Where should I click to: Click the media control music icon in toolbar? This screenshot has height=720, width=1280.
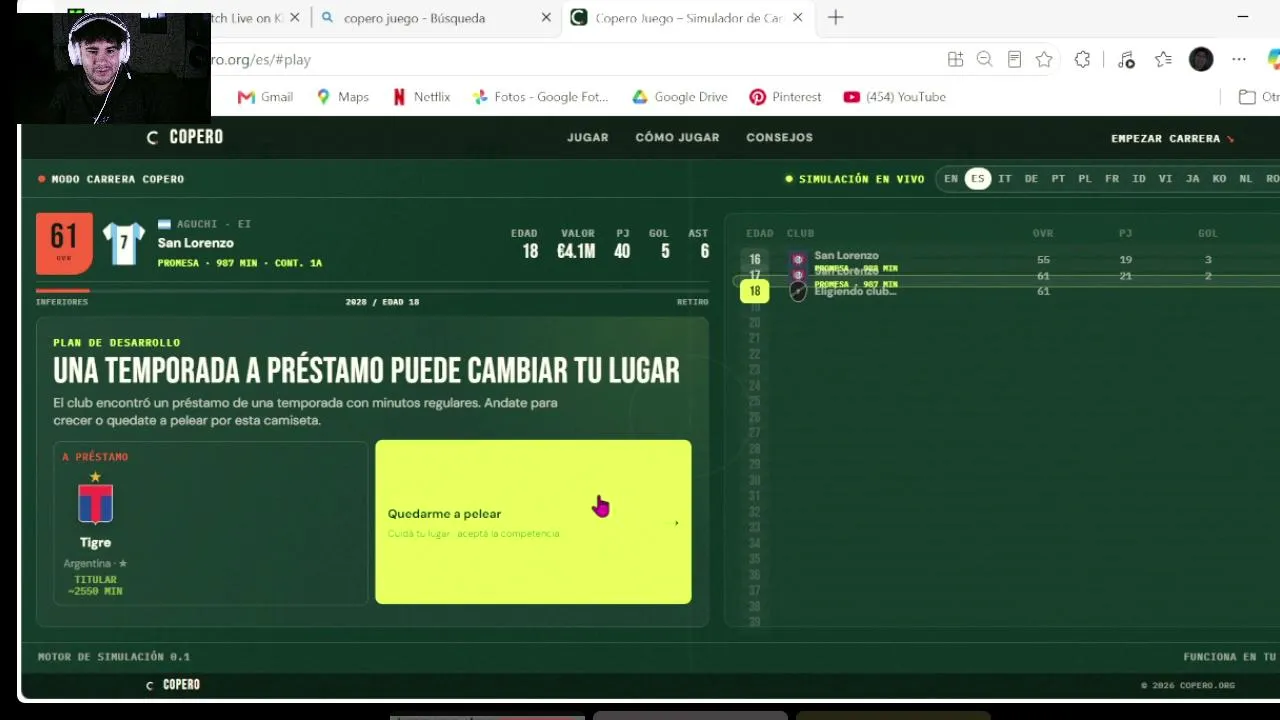click(1126, 60)
